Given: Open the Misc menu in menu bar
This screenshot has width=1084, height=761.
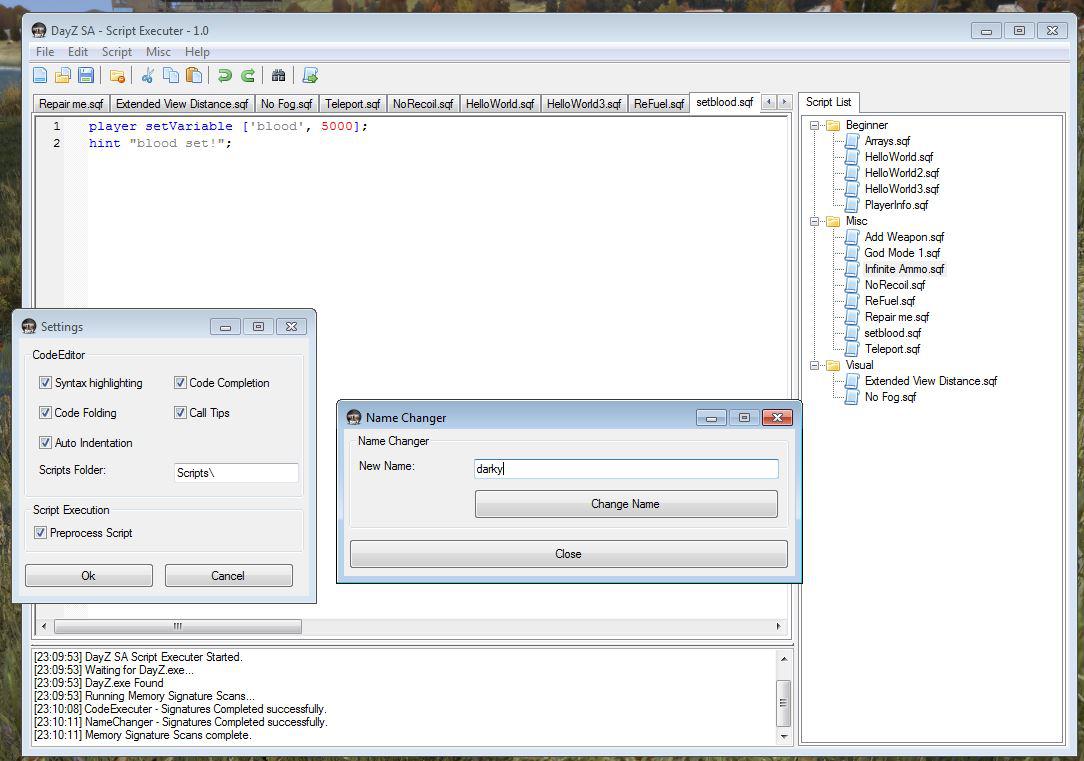Looking at the screenshot, I should pyautogui.click(x=158, y=52).
